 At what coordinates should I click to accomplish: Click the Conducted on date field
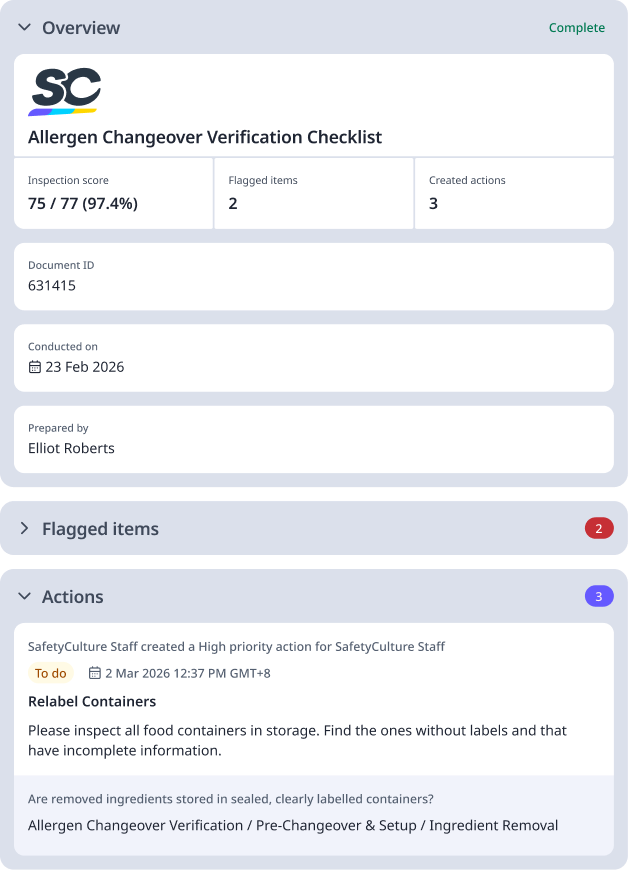click(x=313, y=357)
